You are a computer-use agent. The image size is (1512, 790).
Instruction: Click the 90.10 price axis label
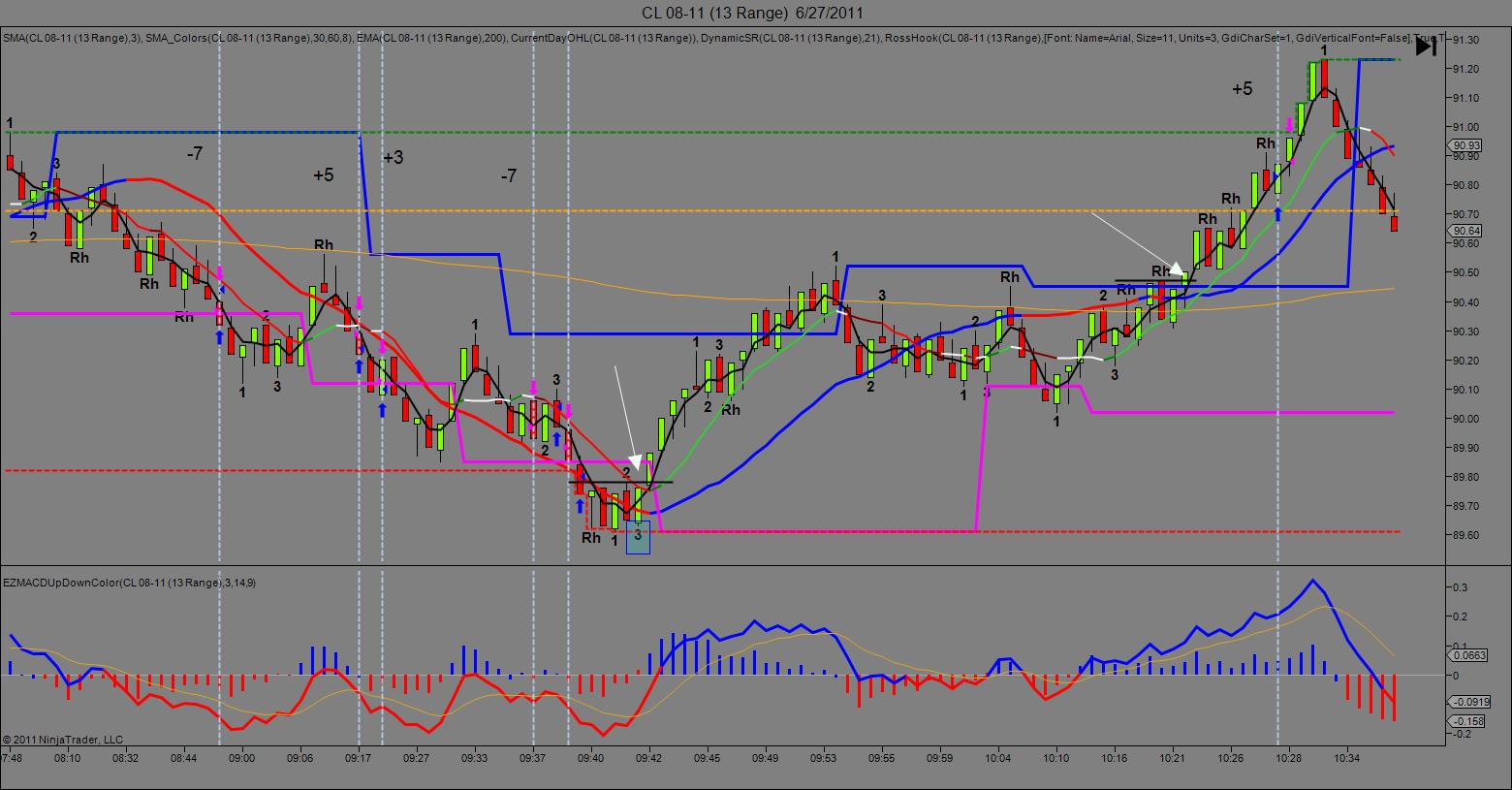(1465, 390)
